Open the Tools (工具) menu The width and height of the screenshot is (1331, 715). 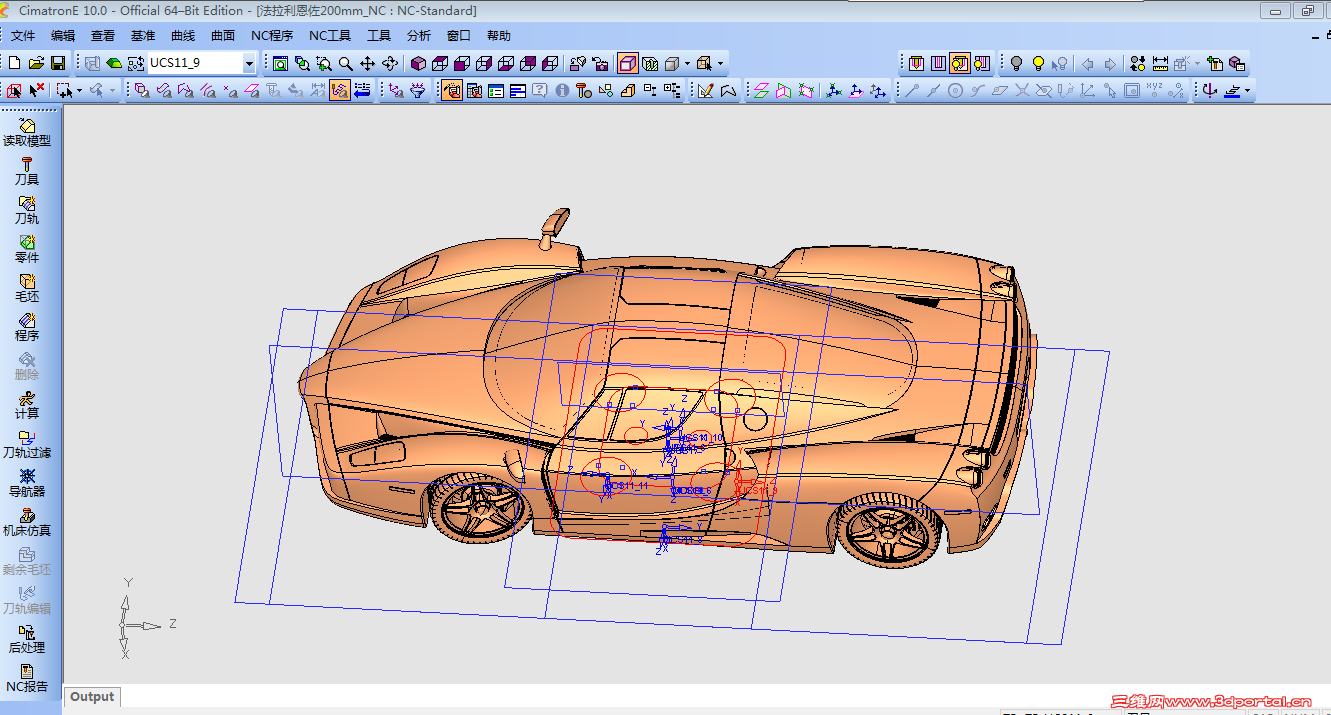[379, 36]
